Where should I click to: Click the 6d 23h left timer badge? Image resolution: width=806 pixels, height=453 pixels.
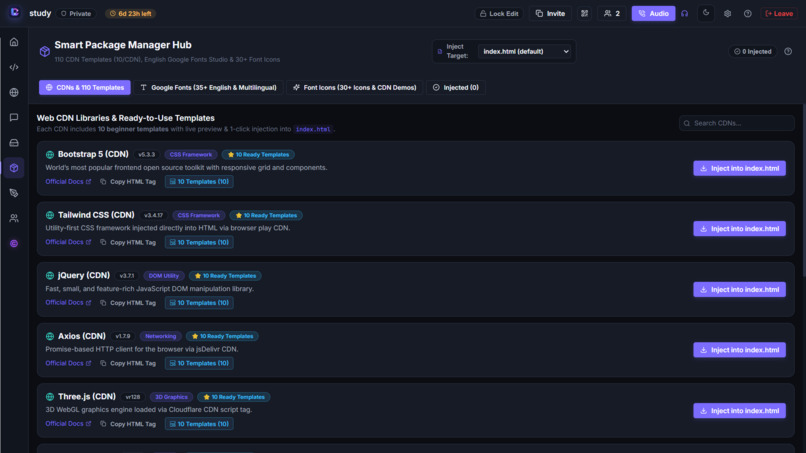(131, 14)
